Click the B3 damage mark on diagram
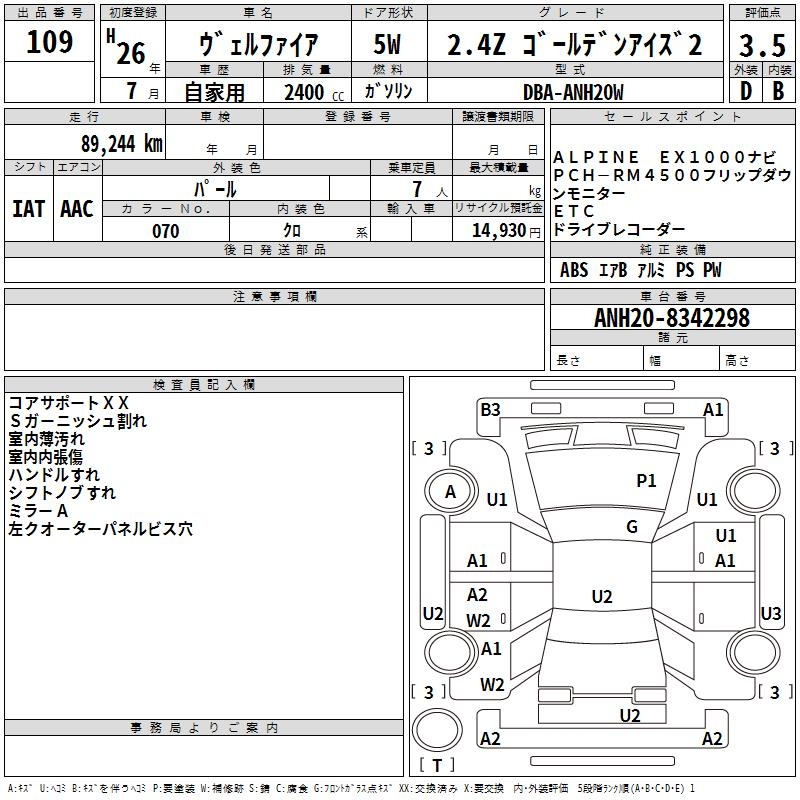This screenshot has width=800, height=800. [490, 410]
